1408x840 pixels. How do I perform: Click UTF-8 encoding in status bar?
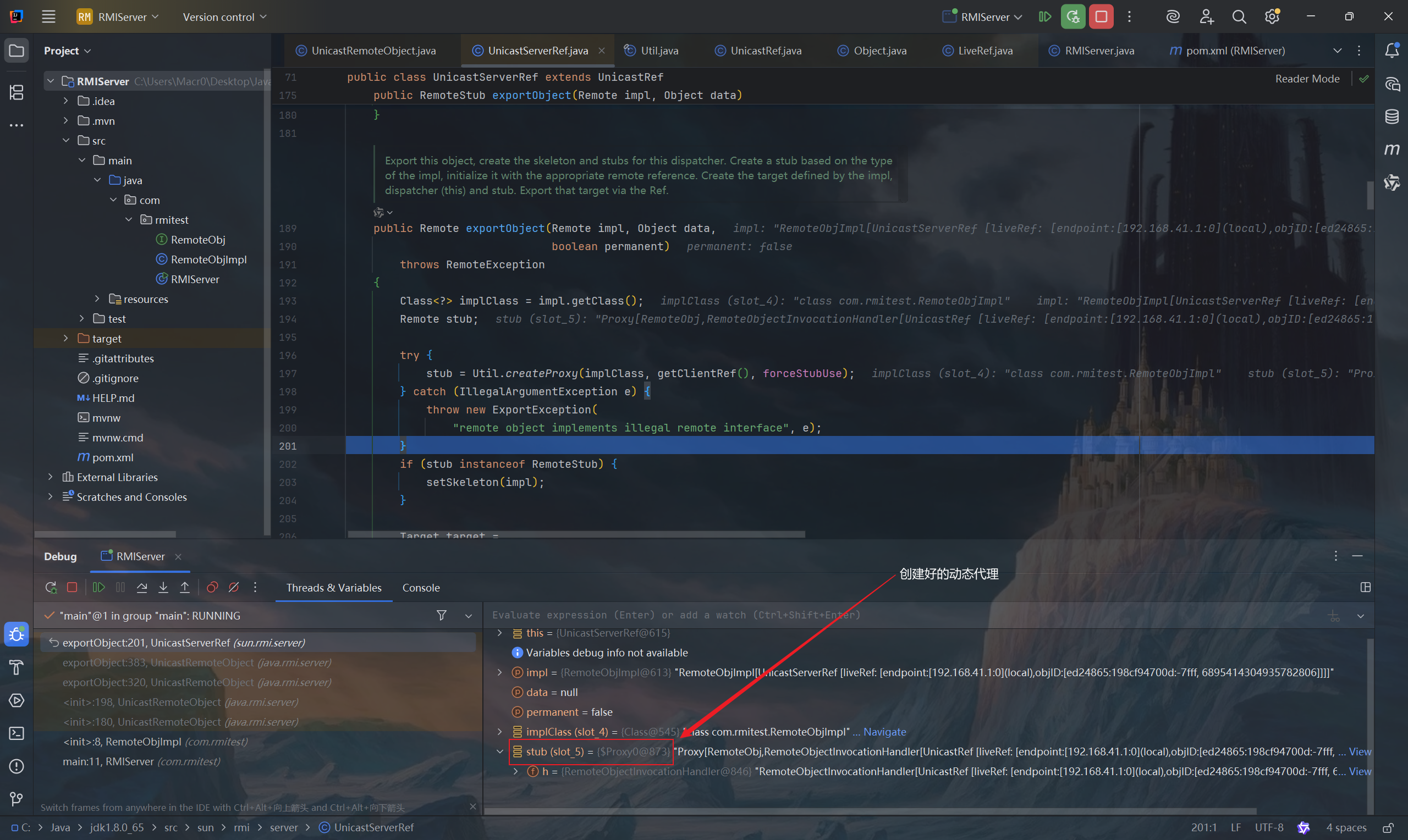(x=1269, y=827)
